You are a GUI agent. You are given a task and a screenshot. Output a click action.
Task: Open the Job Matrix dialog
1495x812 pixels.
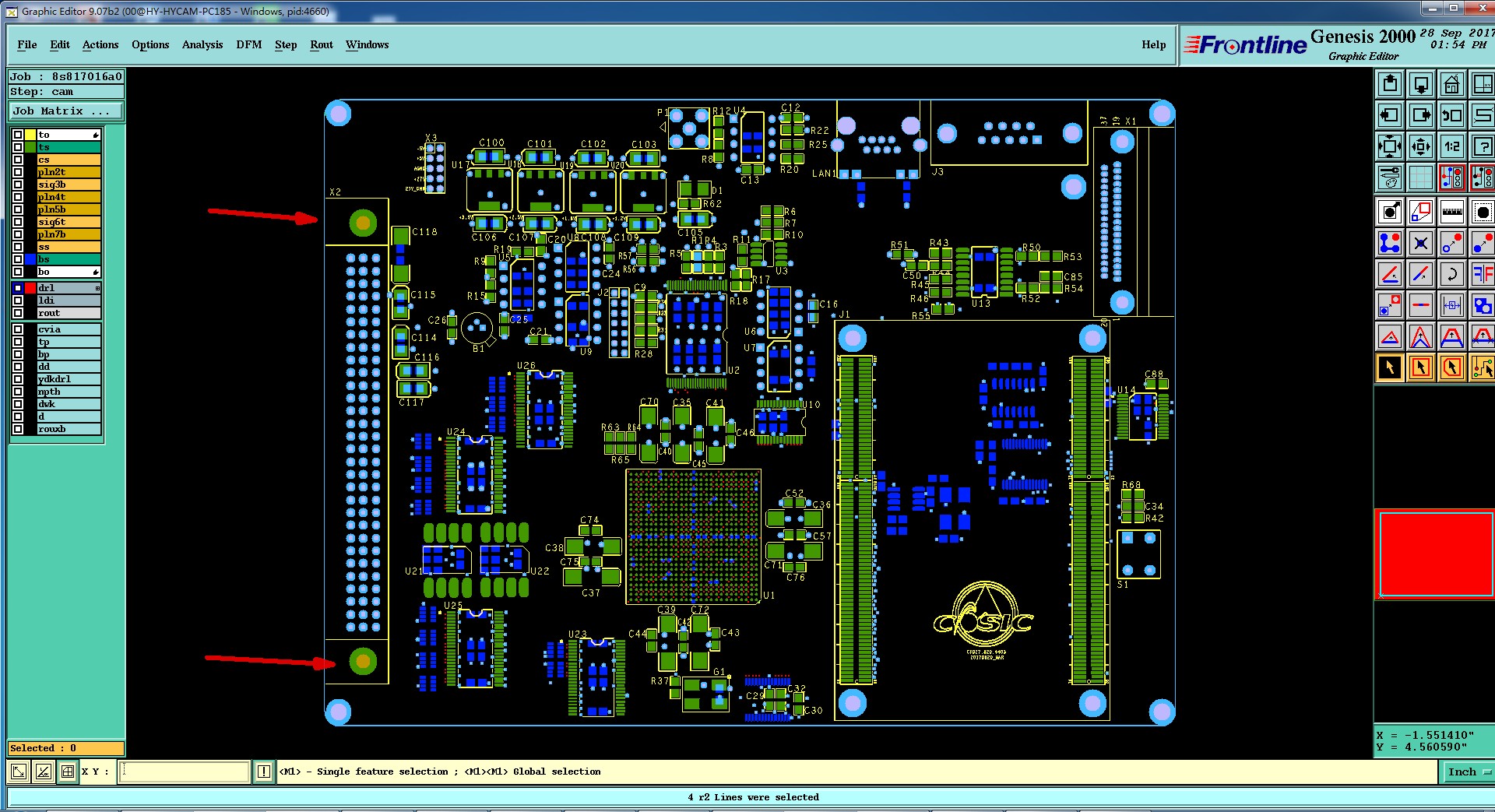[x=66, y=111]
